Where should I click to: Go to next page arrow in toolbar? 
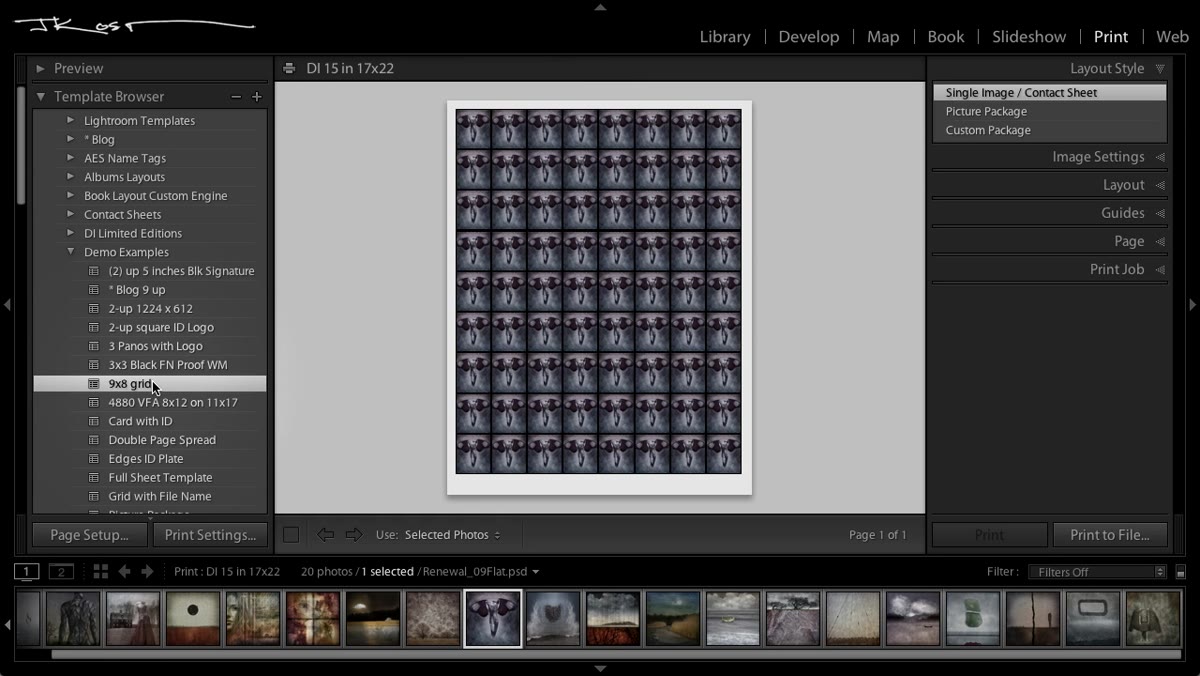click(353, 535)
